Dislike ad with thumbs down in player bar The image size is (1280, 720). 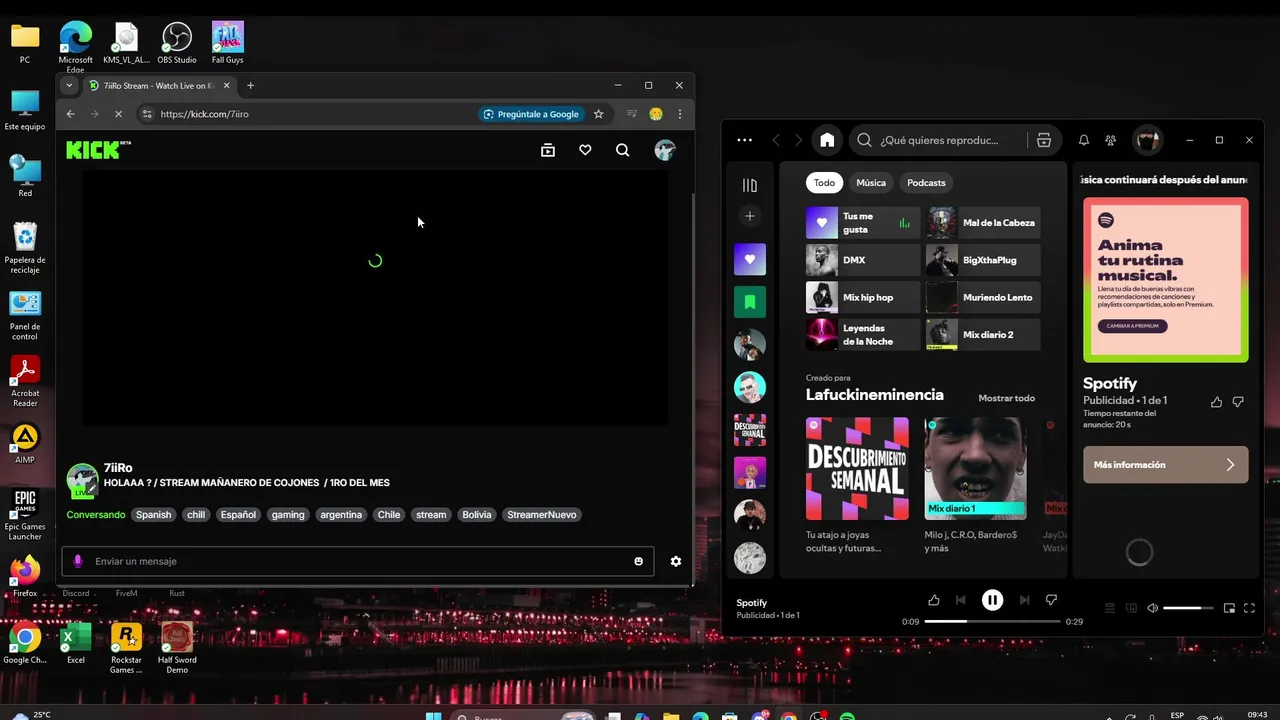pos(1051,600)
